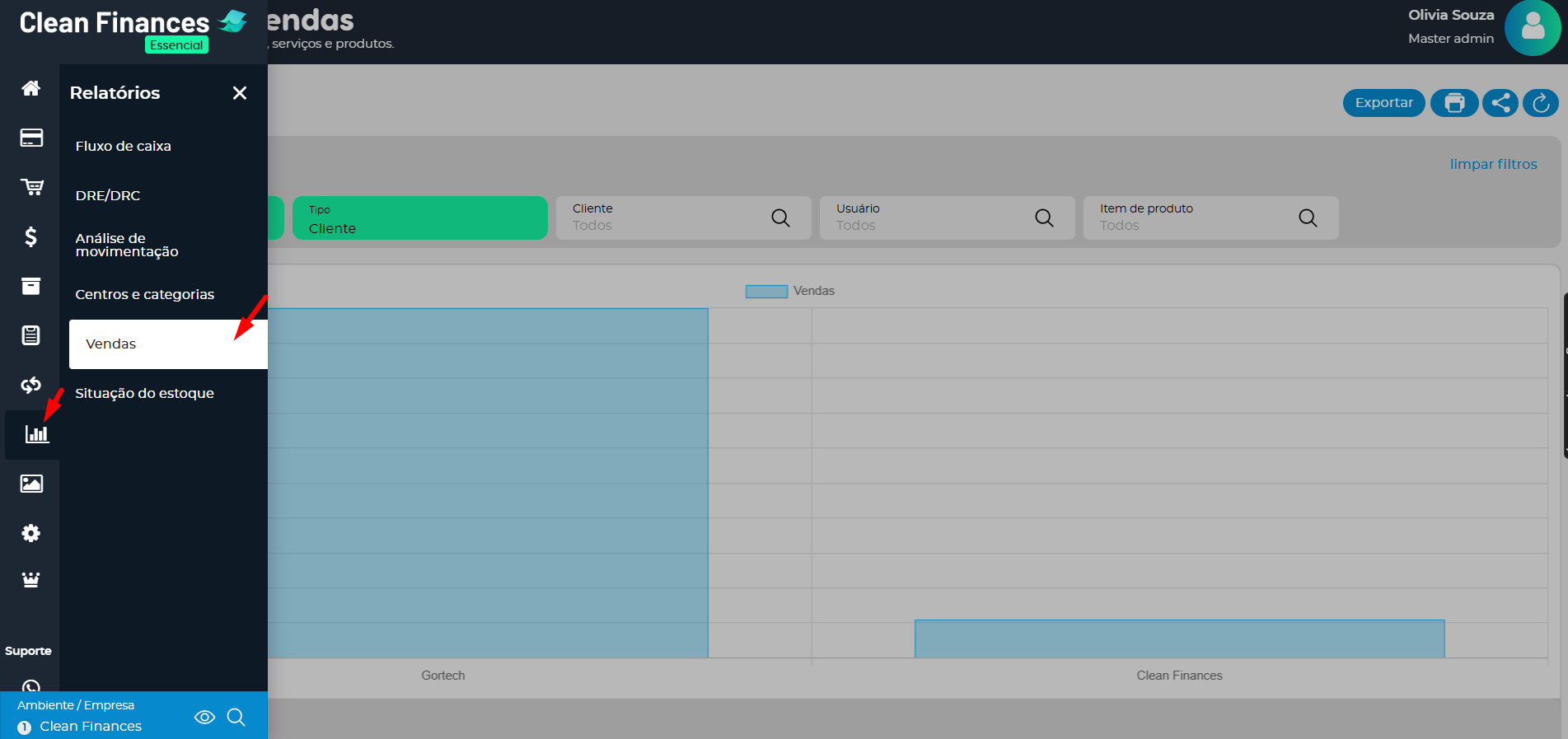Click the Exportar button
The image size is (1568, 739).
(1383, 103)
